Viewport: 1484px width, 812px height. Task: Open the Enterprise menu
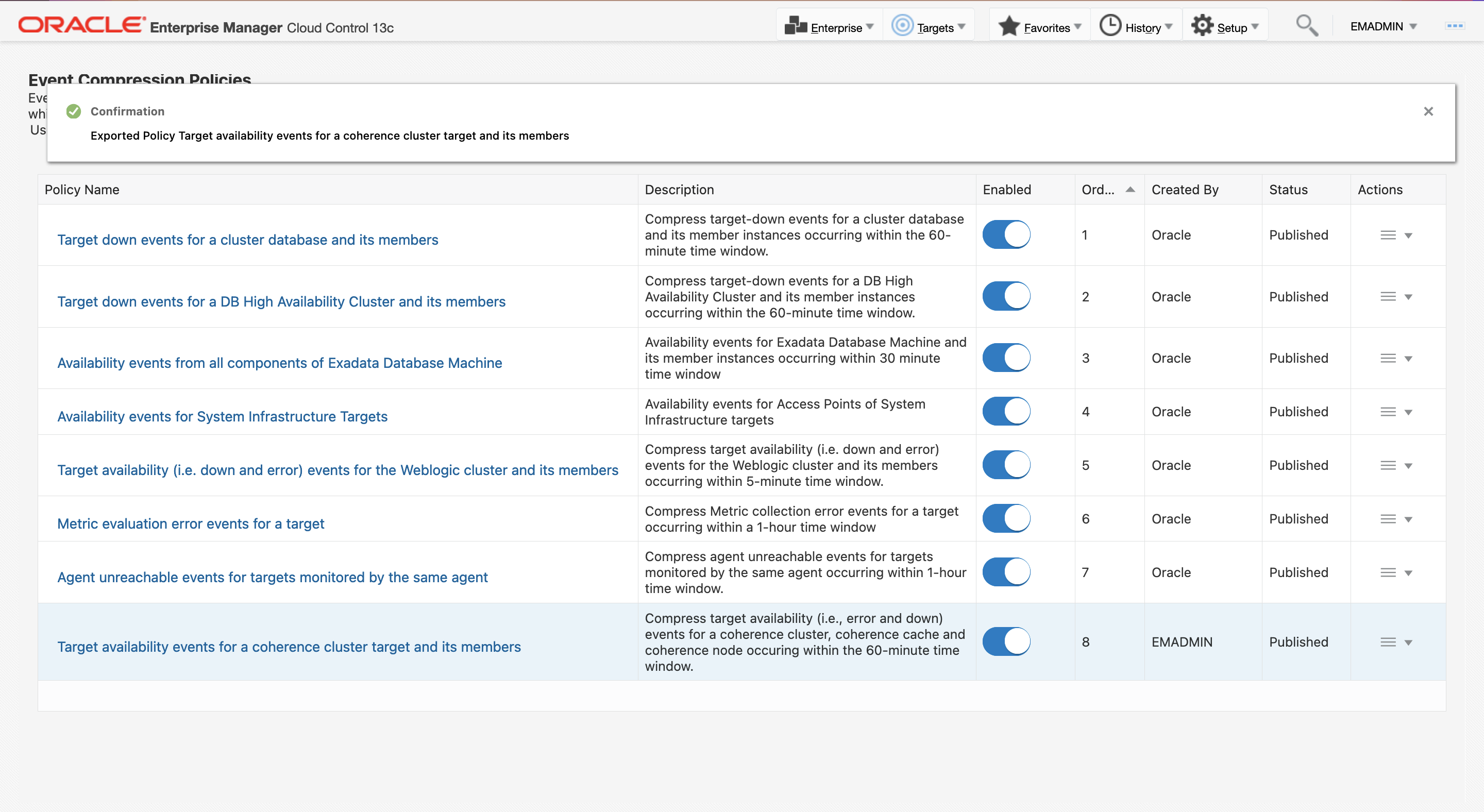[836, 28]
